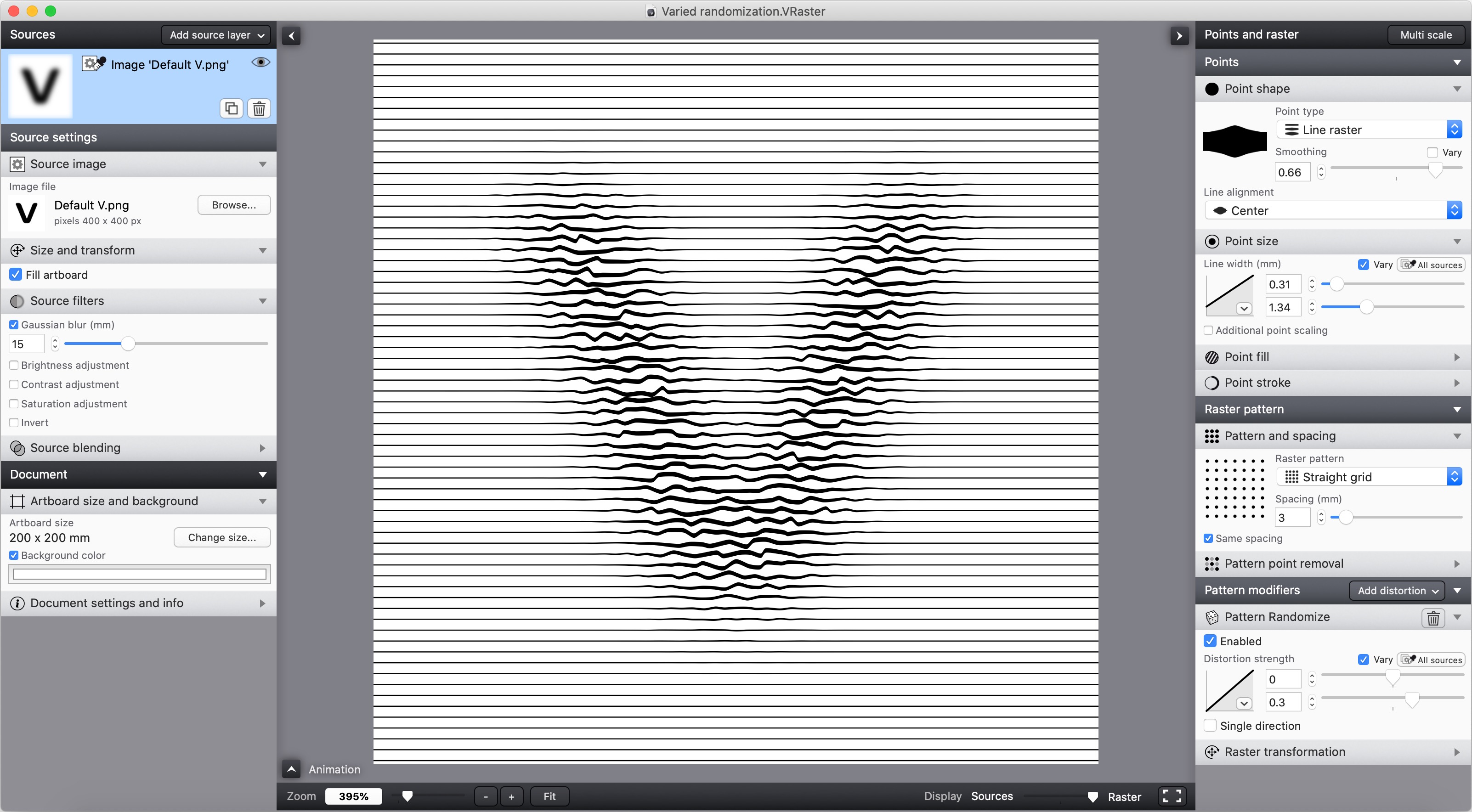Expand the Source blending section

(139, 447)
